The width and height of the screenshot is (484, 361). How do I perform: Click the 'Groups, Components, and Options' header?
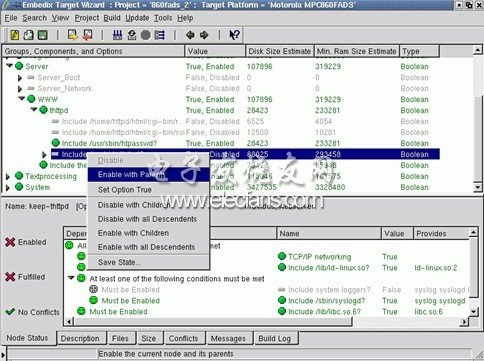(93, 51)
